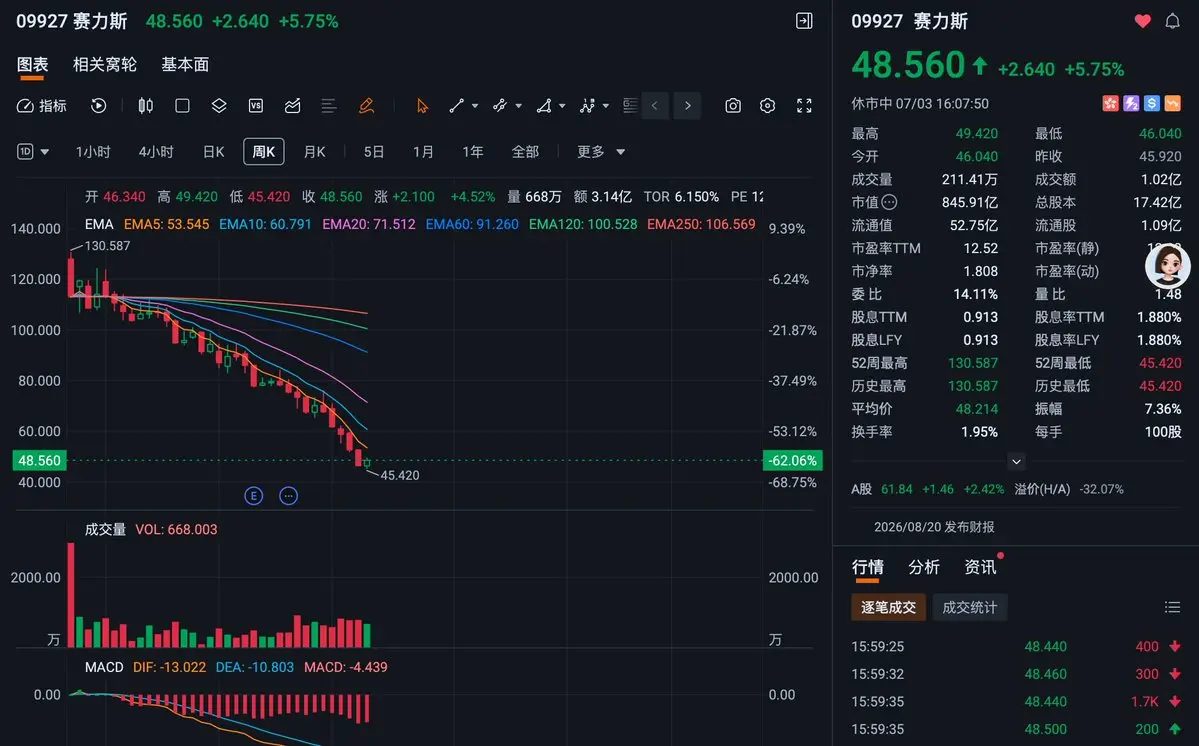Select the 4小时 timeframe
This screenshot has height=746, width=1199.
click(156, 151)
